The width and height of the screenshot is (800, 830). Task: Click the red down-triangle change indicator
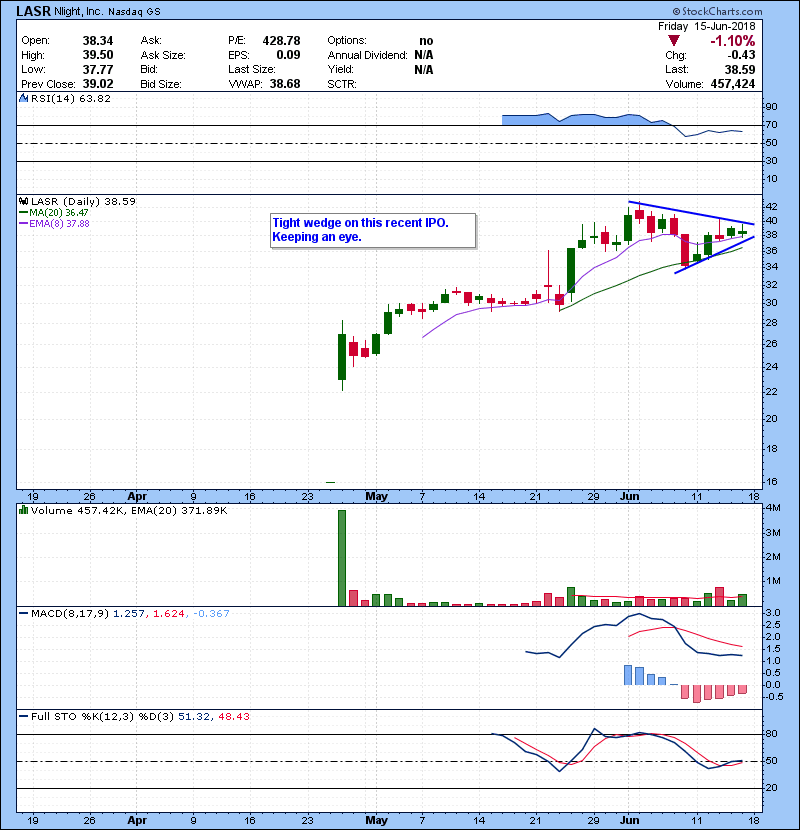(673, 41)
